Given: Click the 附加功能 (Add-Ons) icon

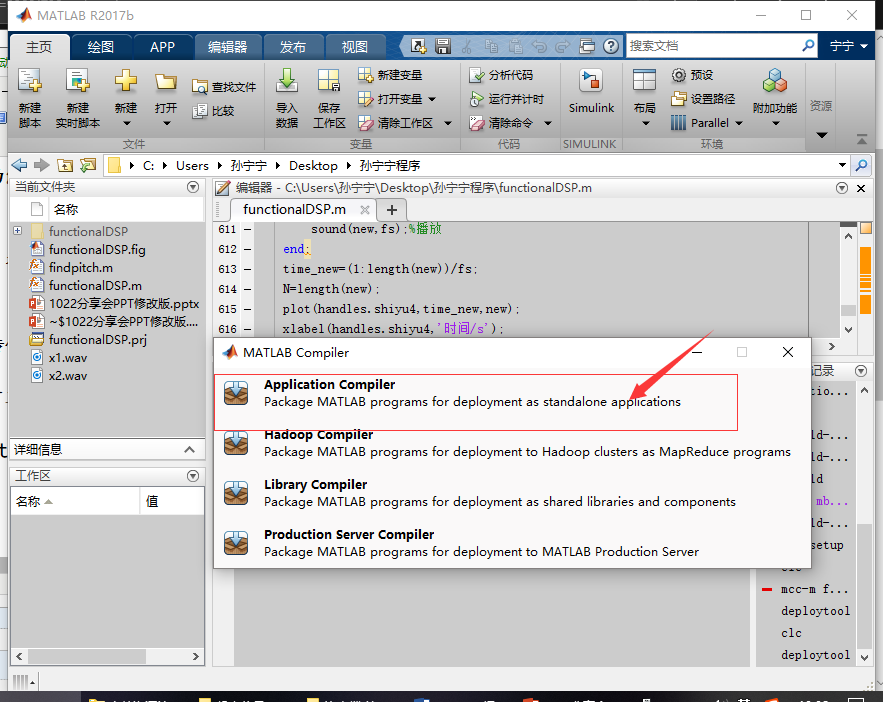Looking at the screenshot, I should pyautogui.click(x=775, y=82).
